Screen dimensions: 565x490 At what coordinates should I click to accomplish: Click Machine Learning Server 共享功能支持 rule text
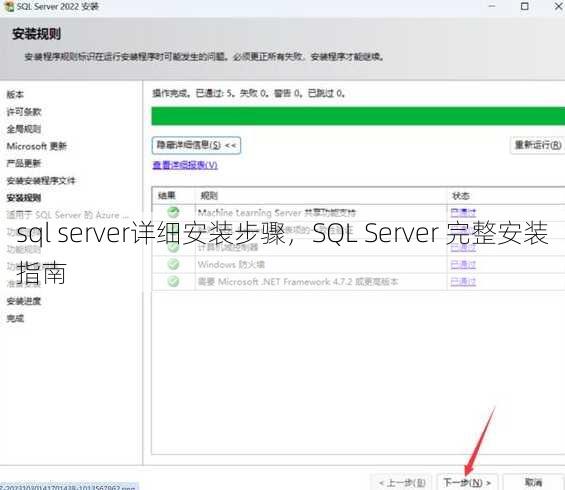[277, 213]
